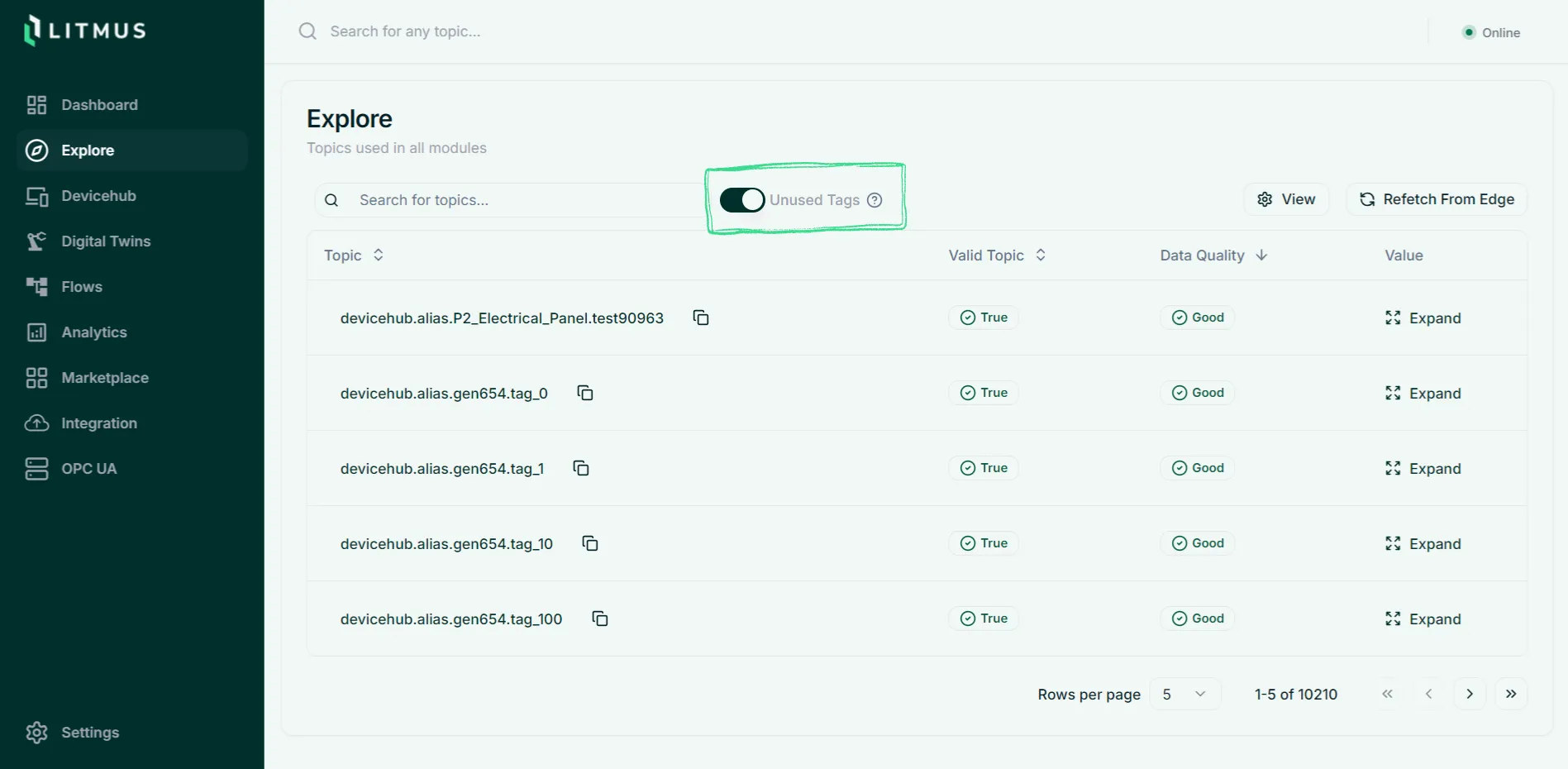Expand value for gen654.tag_0 row
1568x769 pixels.
(1423, 394)
